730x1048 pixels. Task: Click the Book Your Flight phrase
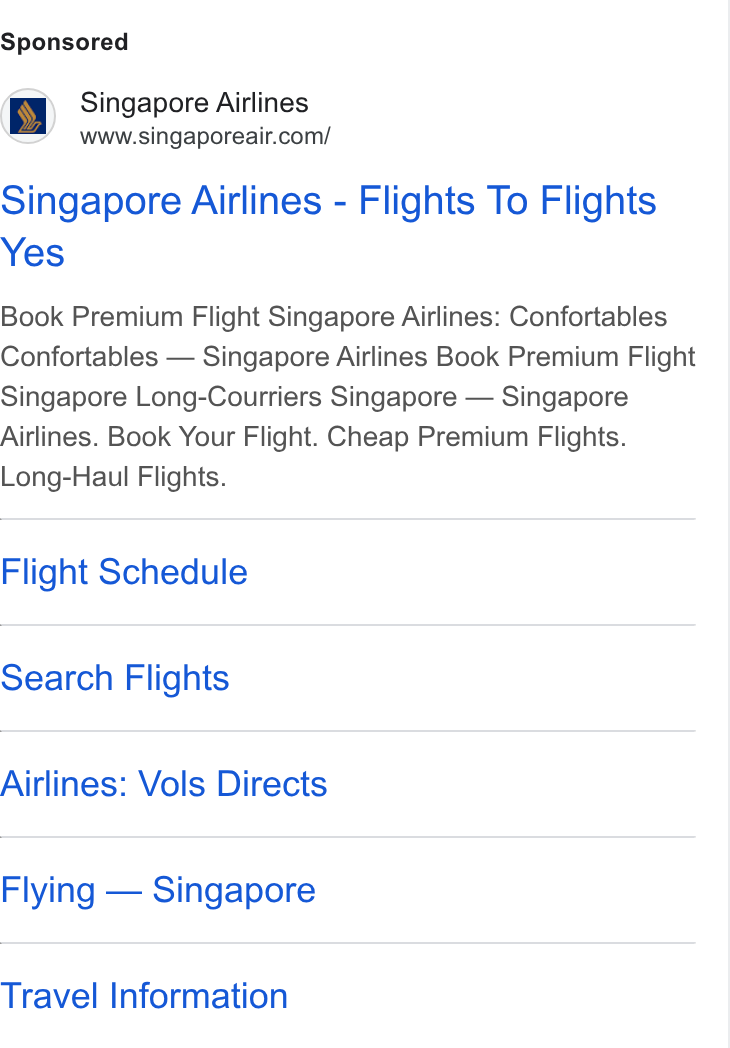[x=213, y=437]
